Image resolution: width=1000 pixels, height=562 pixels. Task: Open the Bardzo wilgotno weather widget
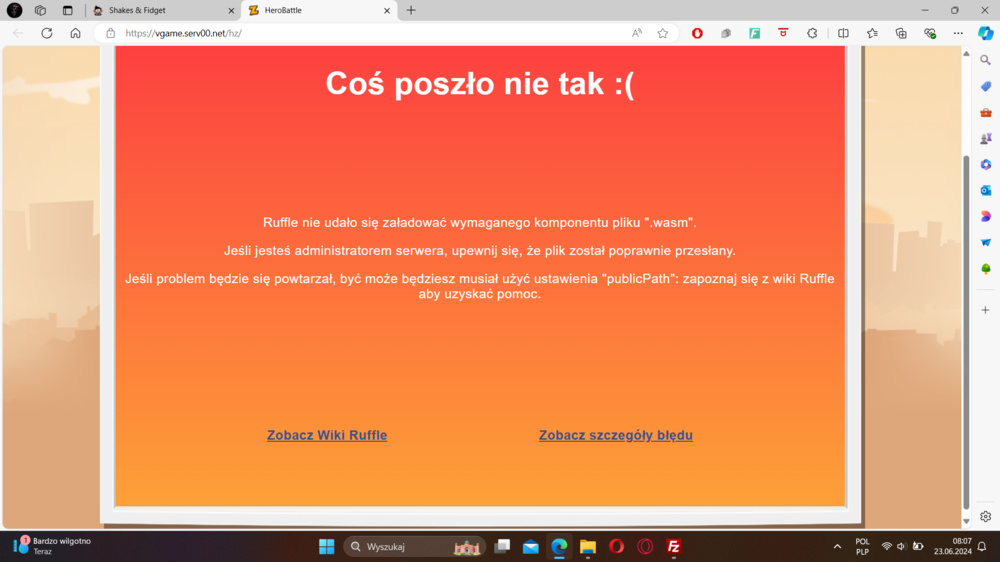point(52,546)
